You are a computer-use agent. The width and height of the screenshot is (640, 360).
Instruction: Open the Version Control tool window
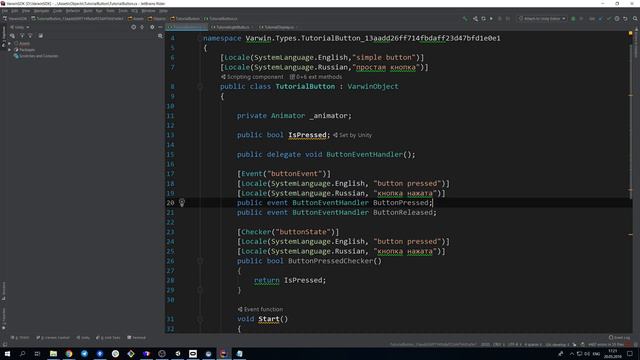53,338
